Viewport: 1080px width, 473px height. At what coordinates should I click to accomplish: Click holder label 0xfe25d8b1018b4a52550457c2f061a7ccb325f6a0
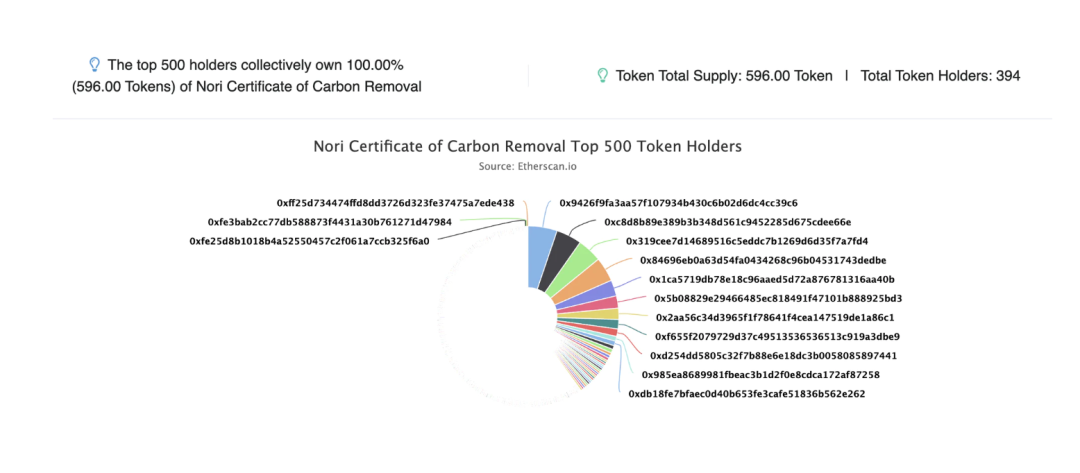point(309,242)
